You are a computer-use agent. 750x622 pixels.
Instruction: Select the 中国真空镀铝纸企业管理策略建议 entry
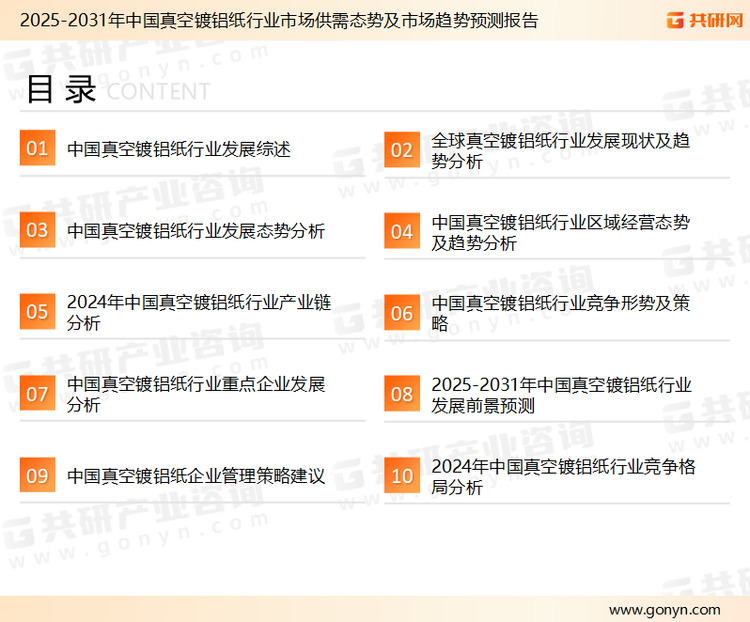(196, 476)
